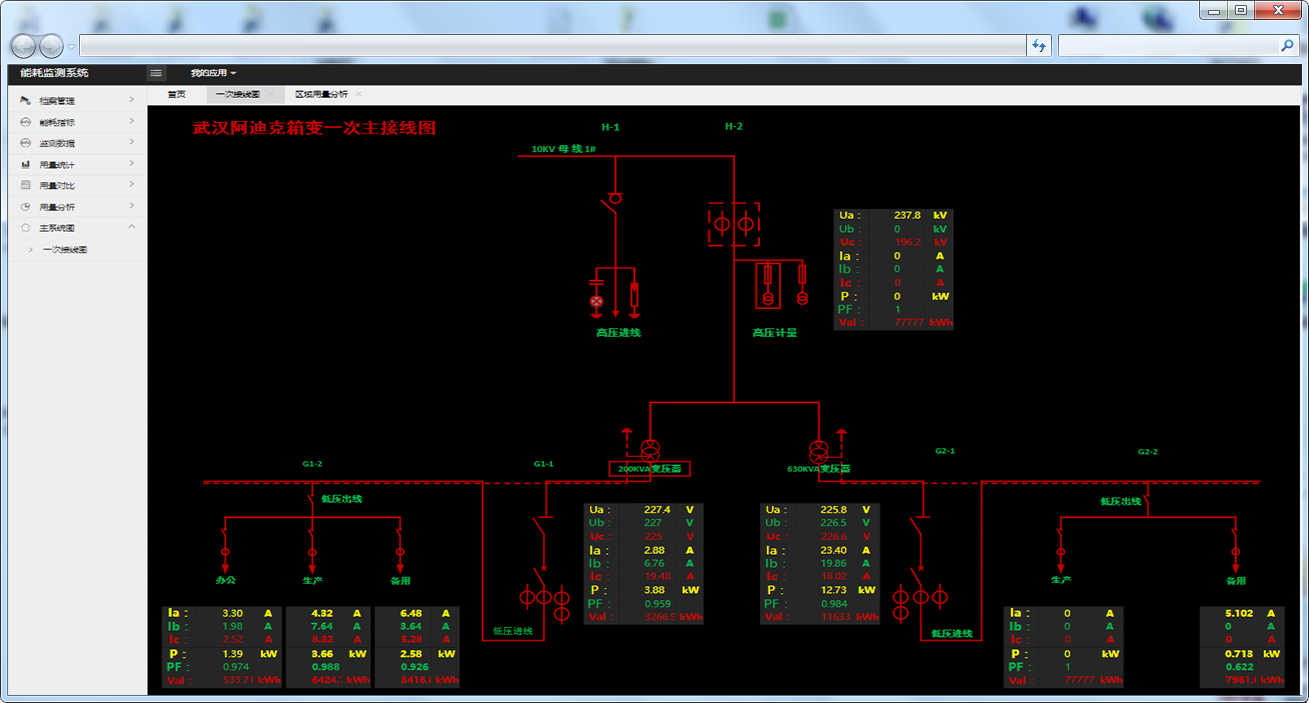
Task: Click the 用量分析 pie chart icon
Action: point(26,207)
